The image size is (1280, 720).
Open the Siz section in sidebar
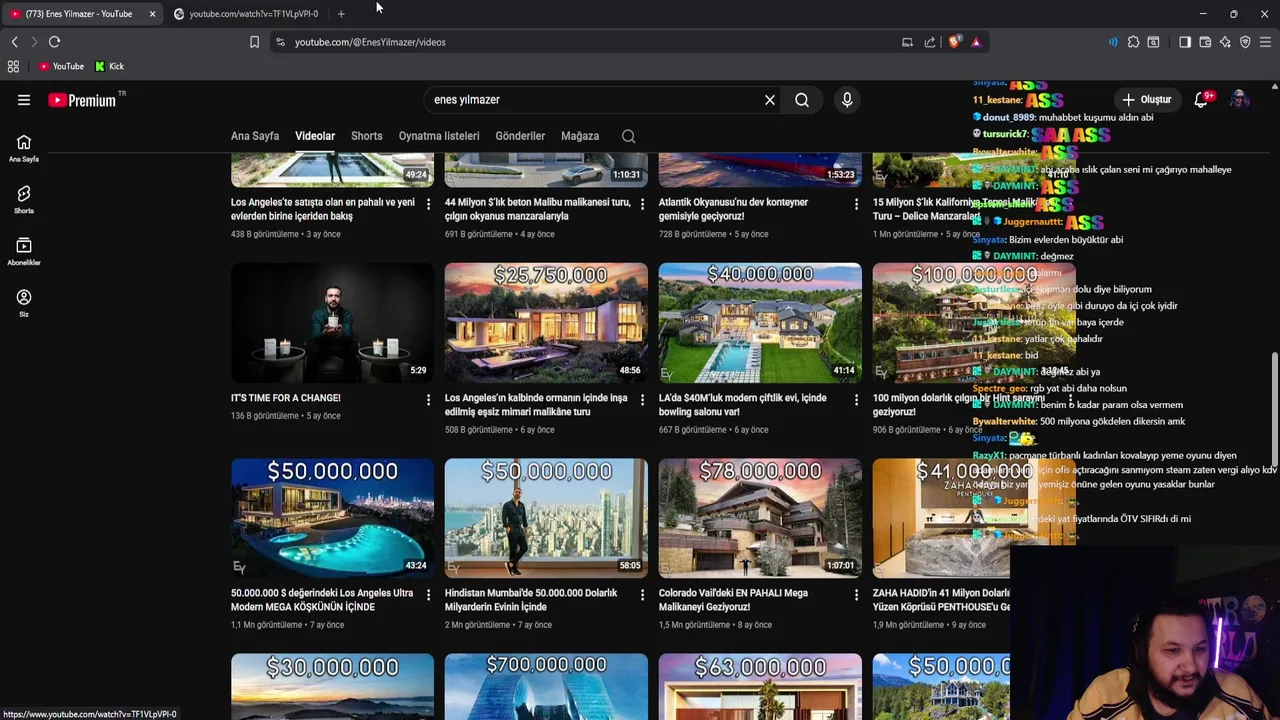pos(24,303)
